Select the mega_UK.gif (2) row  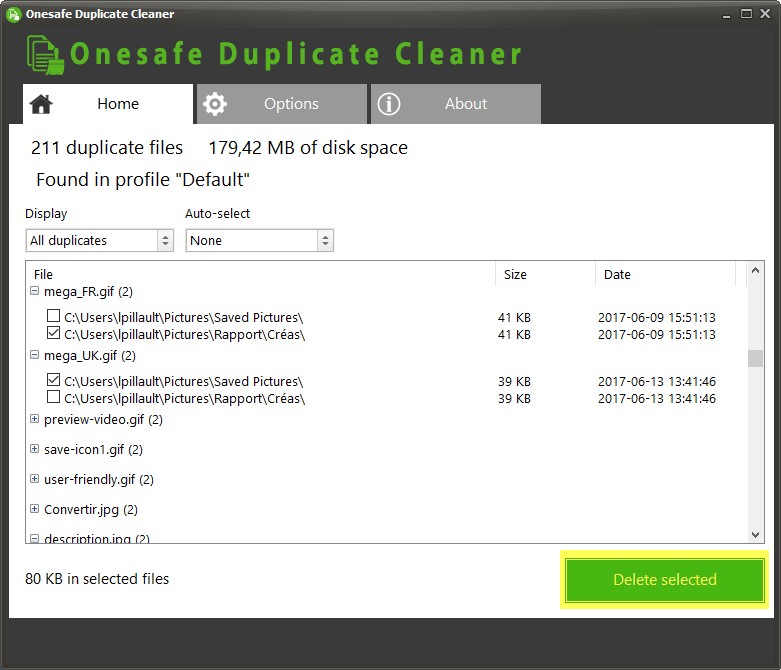(x=90, y=356)
